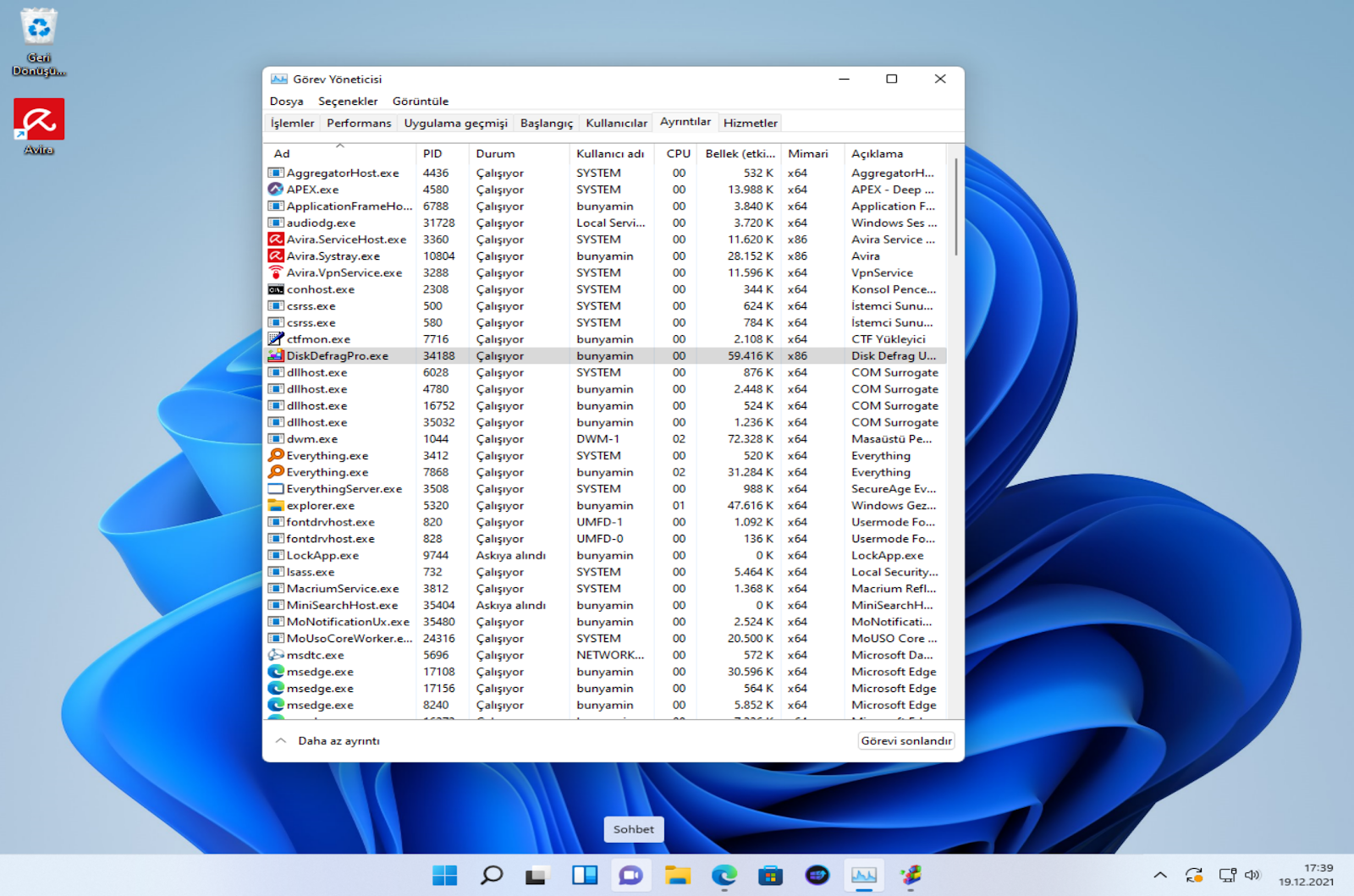1354x896 pixels.
Task: Switch to the Uygulama geçmişi tab
Action: [455, 124]
